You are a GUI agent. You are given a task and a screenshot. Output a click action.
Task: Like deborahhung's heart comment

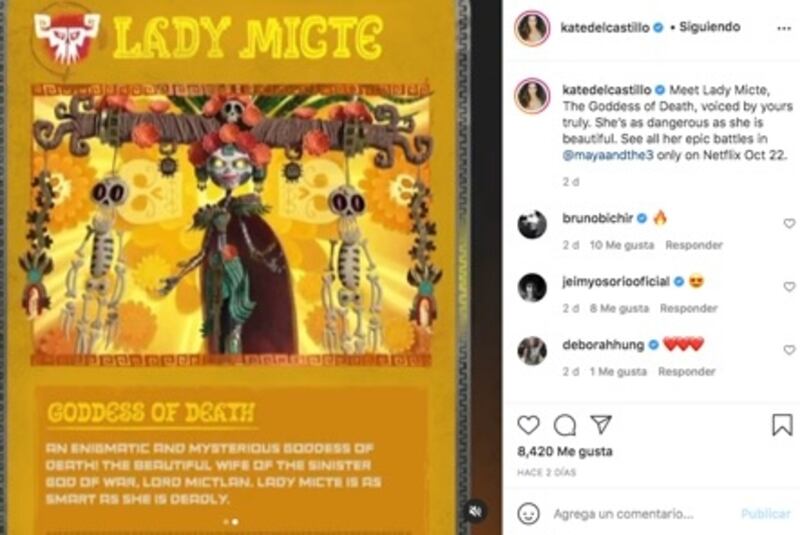coord(789,350)
